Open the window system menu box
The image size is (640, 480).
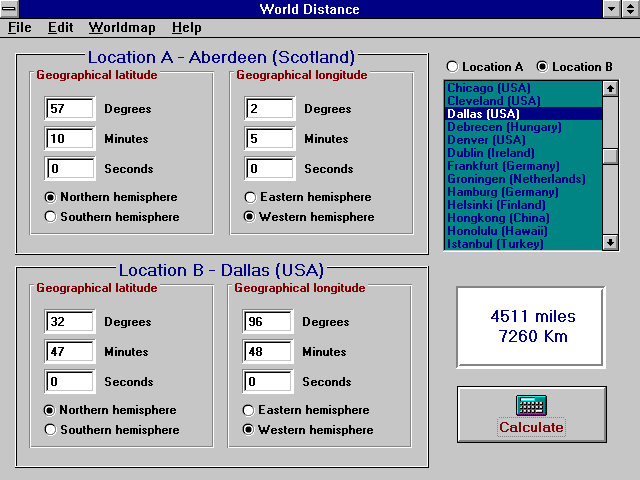tap(12, 10)
